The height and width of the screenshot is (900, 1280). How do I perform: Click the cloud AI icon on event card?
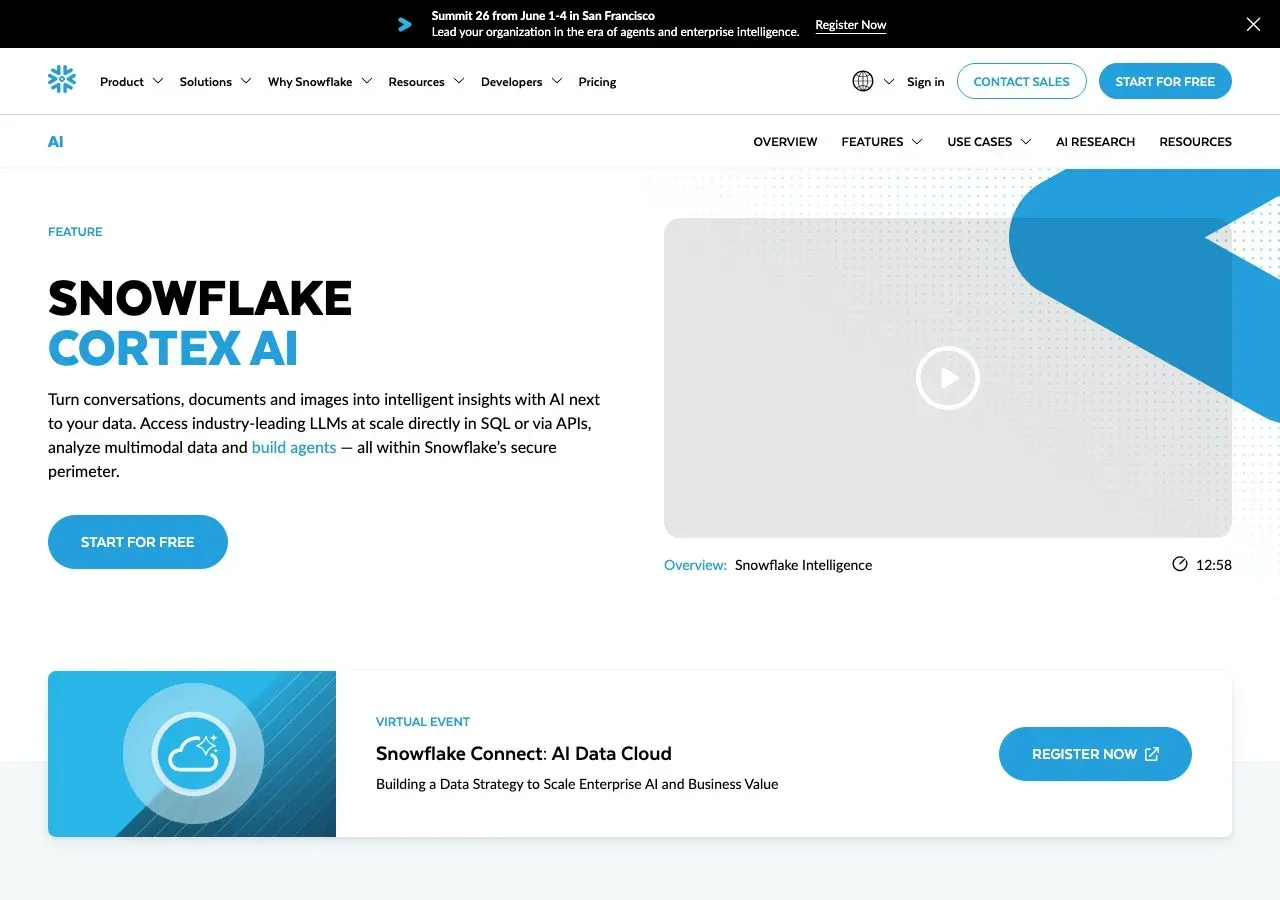[x=192, y=753]
